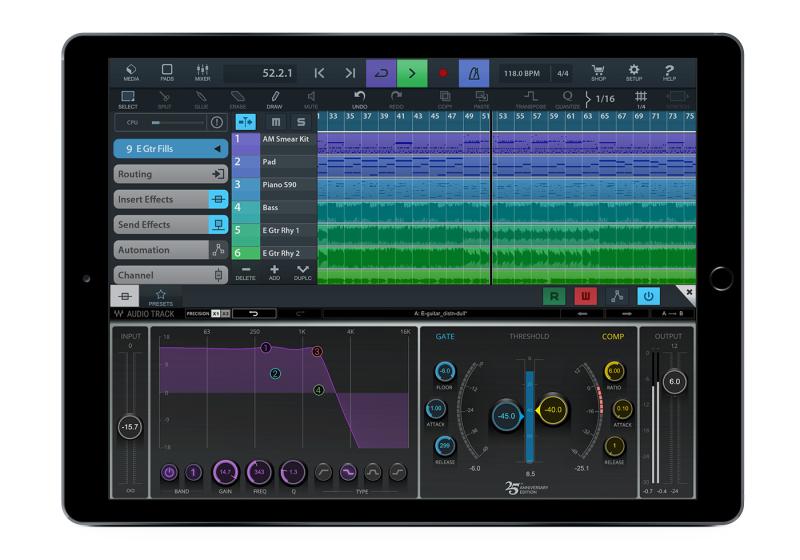
Task: Add a new track with plus icon
Action: [x=274, y=272]
